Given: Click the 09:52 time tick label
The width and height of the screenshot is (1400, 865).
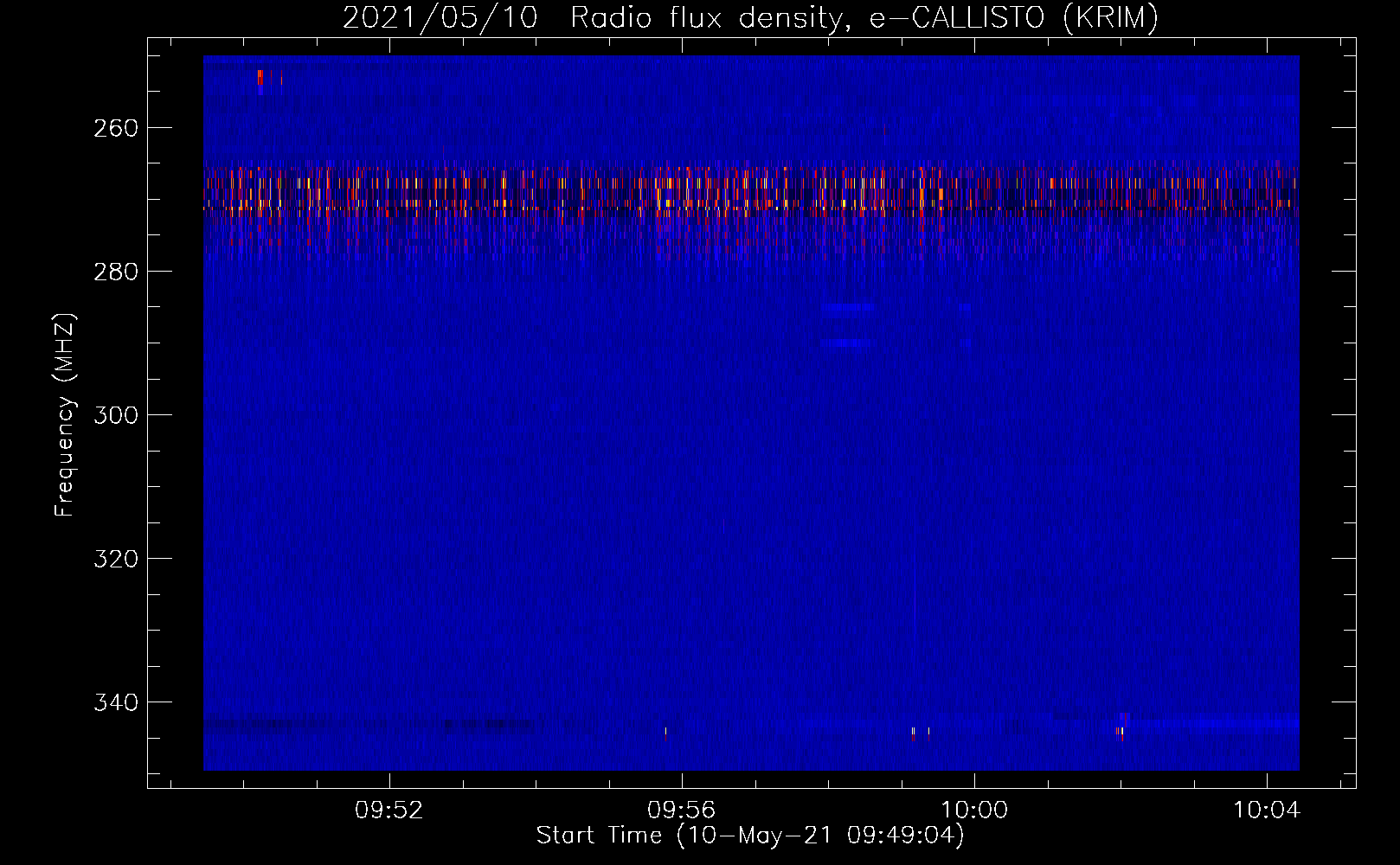Looking at the screenshot, I should point(389,811).
